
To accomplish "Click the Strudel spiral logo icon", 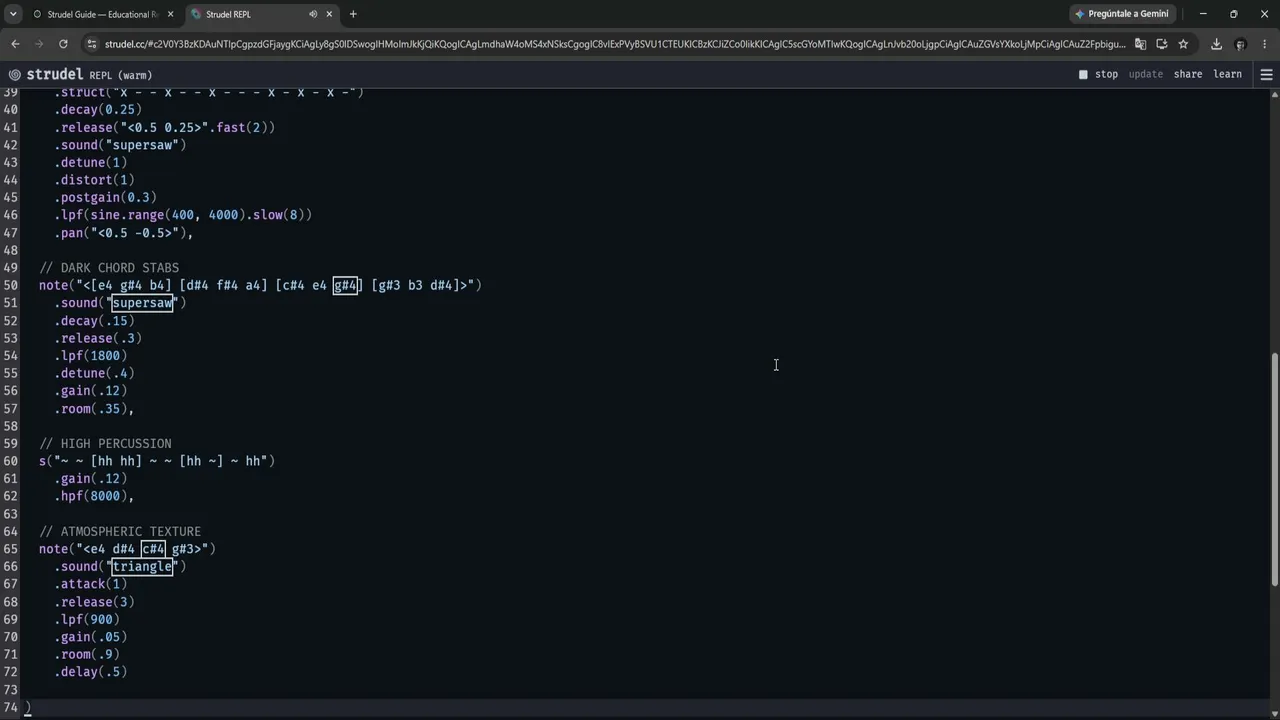I will [x=16, y=75].
